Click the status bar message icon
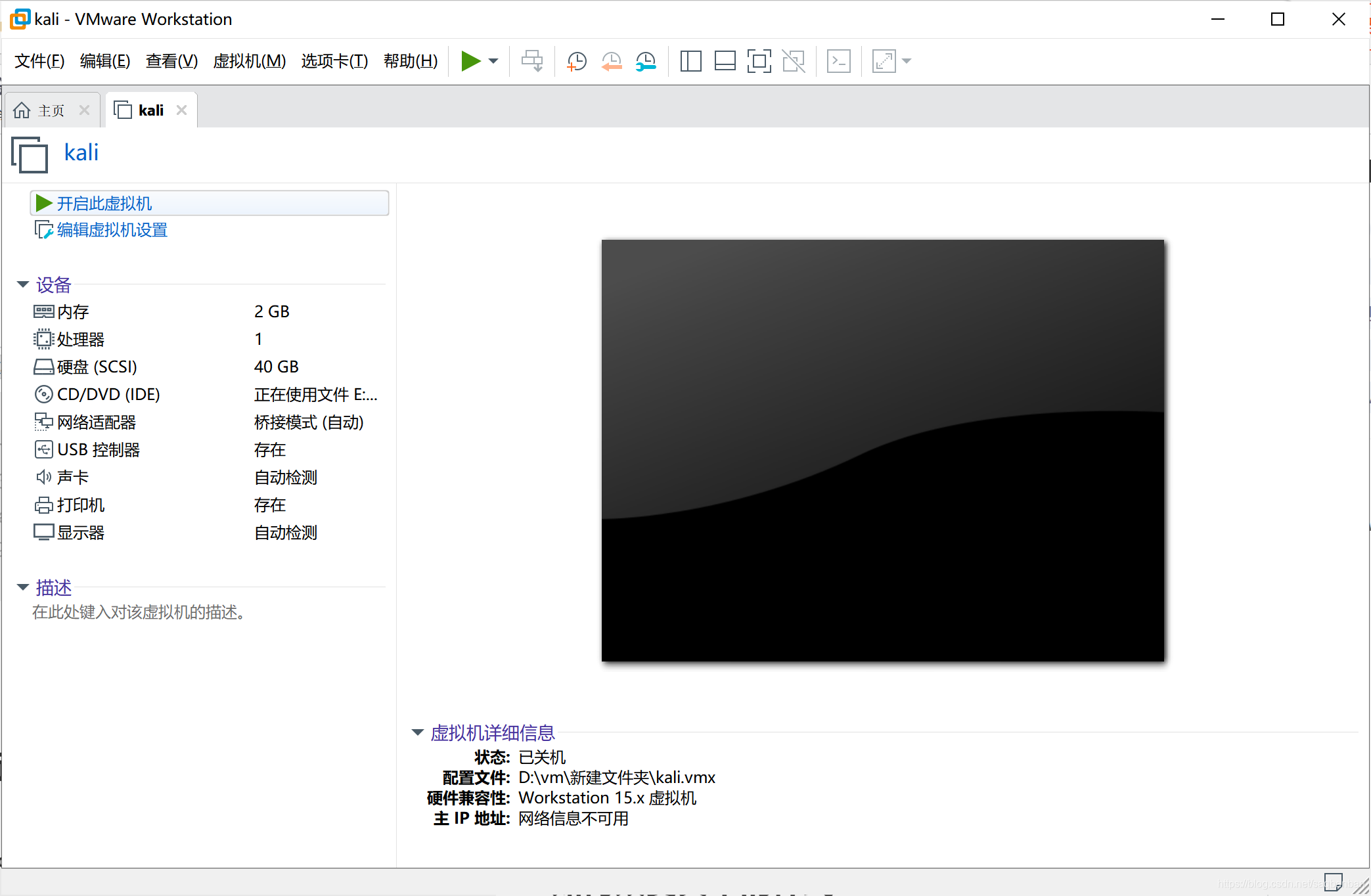 click(x=1333, y=882)
